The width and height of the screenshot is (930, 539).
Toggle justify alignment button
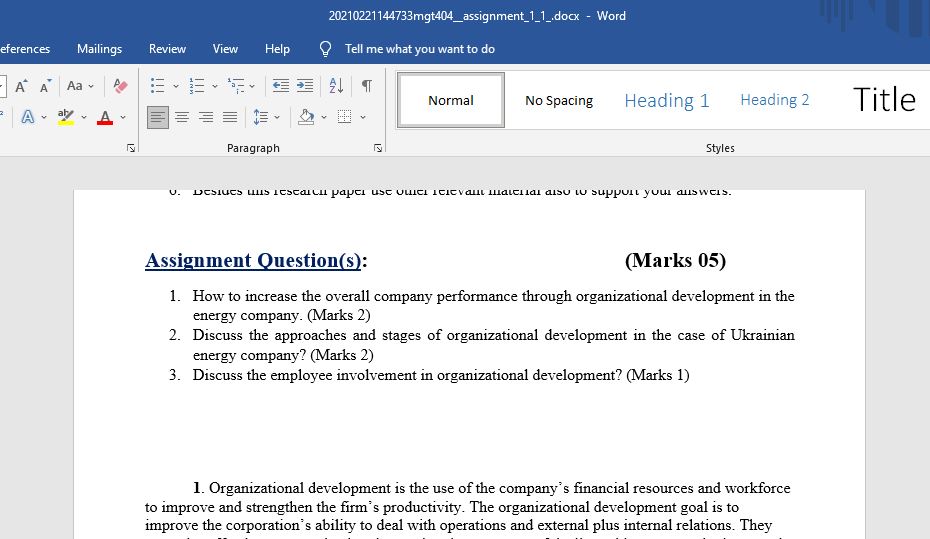pos(230,117)
